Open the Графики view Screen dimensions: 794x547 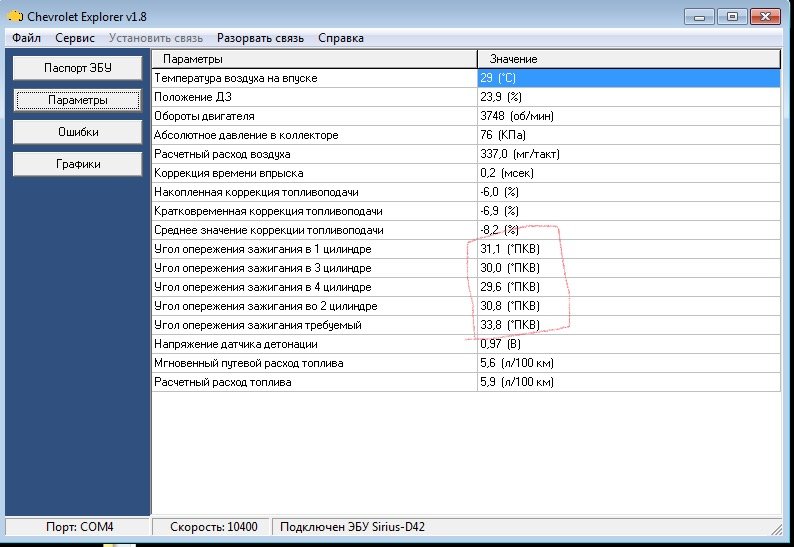[x=77, y=164]
